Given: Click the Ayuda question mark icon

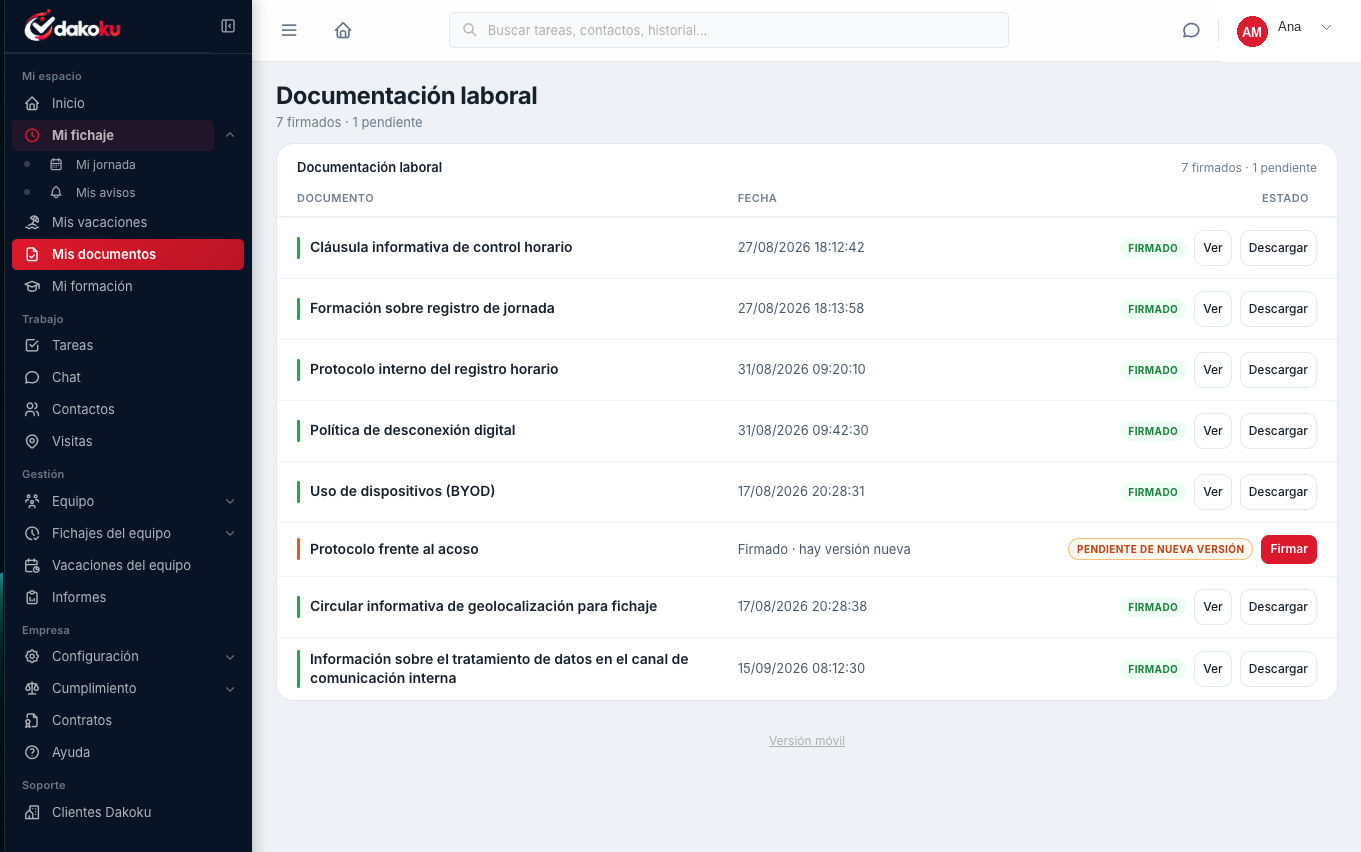Looking at the screenshot, I should point(32,752).
